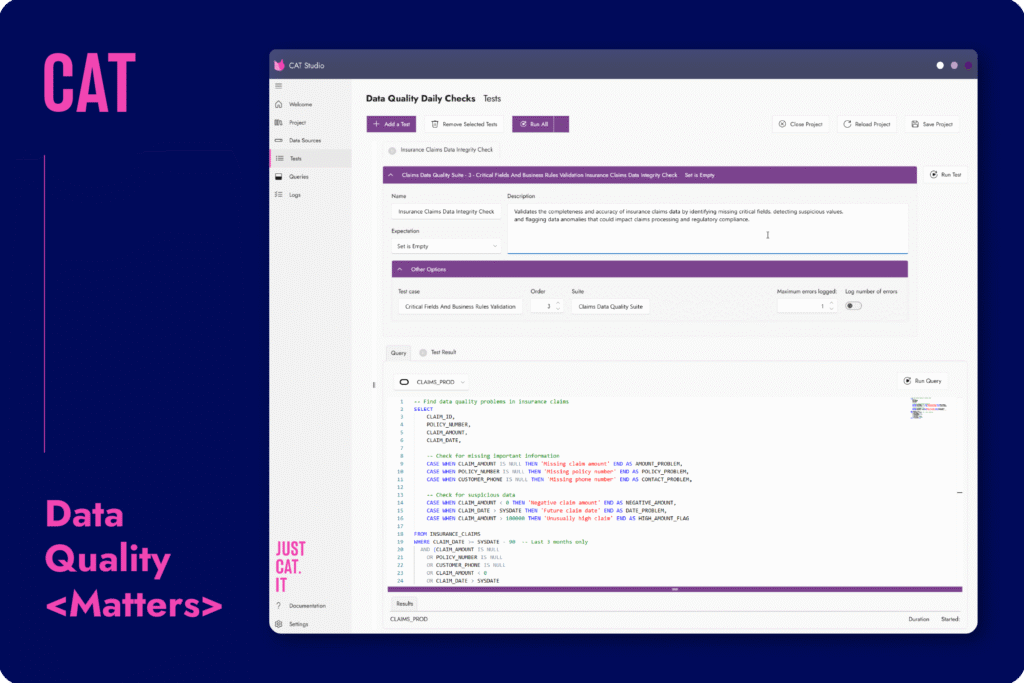The height and width of the screenshot is (683, 1024).
Task: Open the Expectation dropdown Set is Empty
Action: tap(446, 246)
